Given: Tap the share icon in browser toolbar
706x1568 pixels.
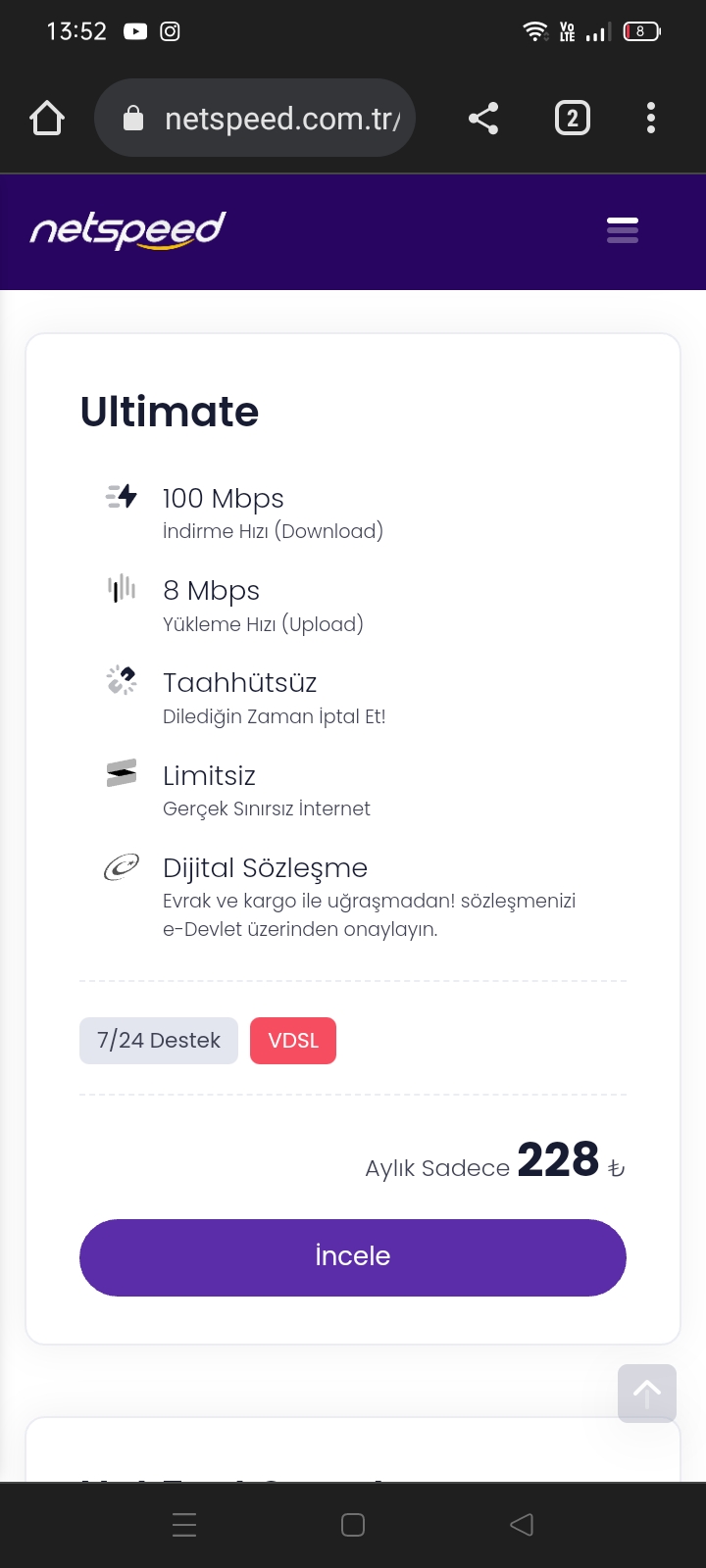Looking at the screenshot, I should (483, 119).
